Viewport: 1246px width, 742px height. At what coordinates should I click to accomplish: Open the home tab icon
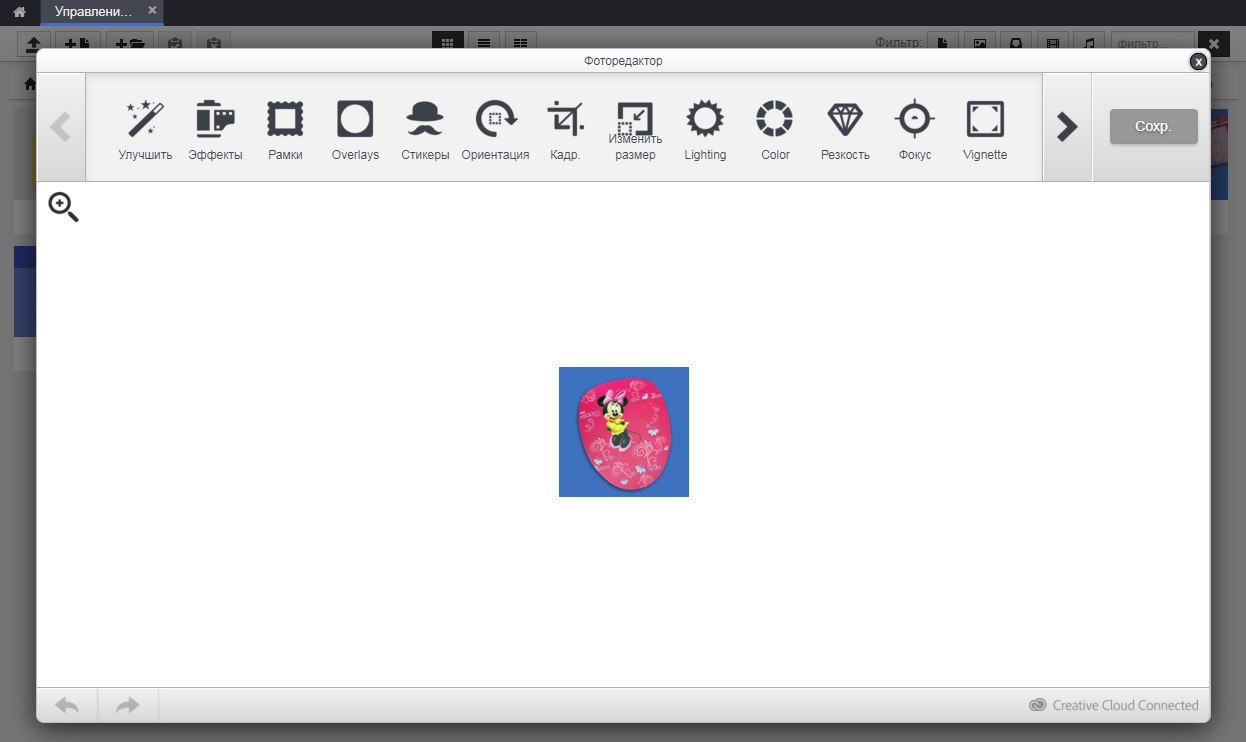[x=19, y=12]
